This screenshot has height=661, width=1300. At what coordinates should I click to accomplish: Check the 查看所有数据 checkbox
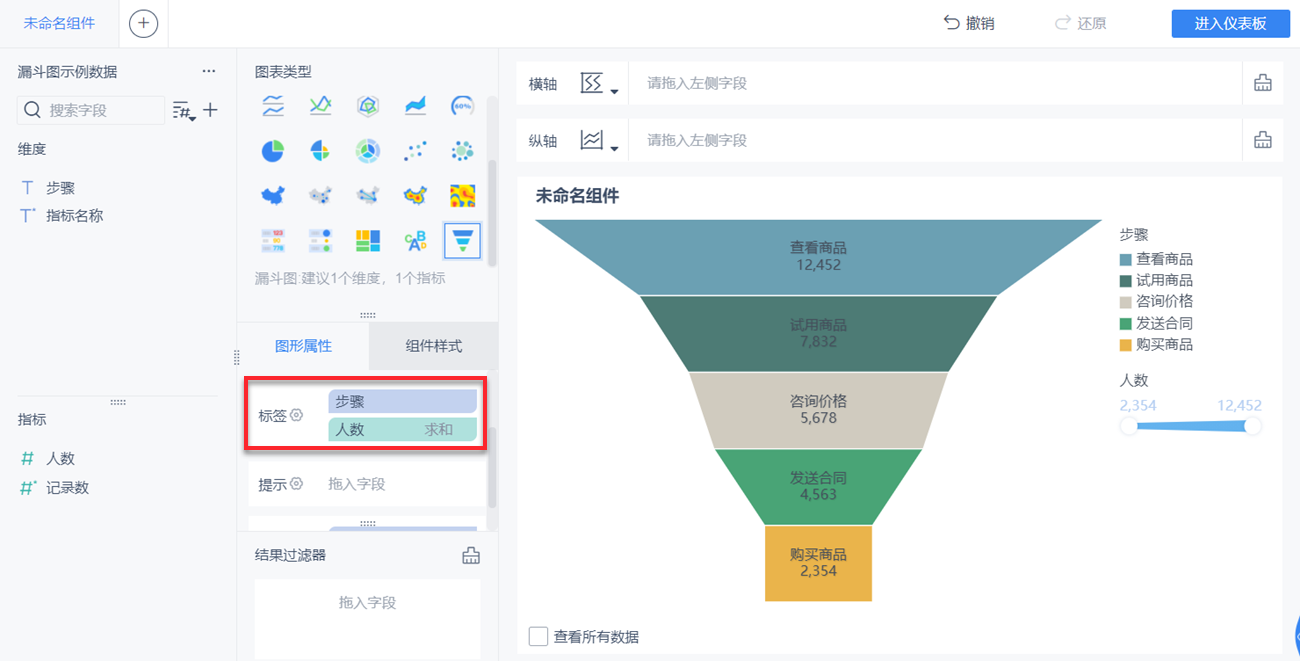coord(538,636)
